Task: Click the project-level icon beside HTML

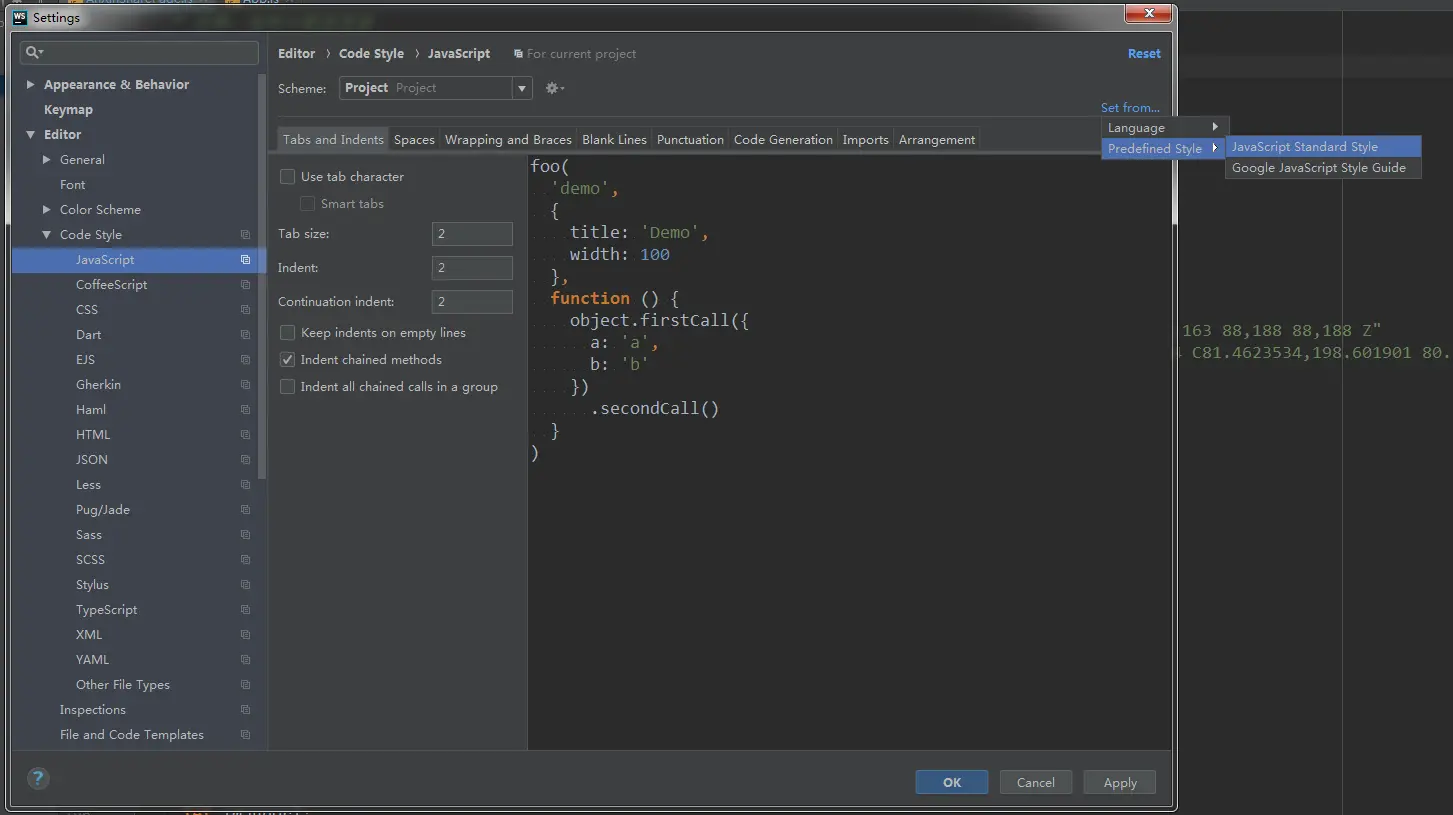Action: (x=245, y=435)
